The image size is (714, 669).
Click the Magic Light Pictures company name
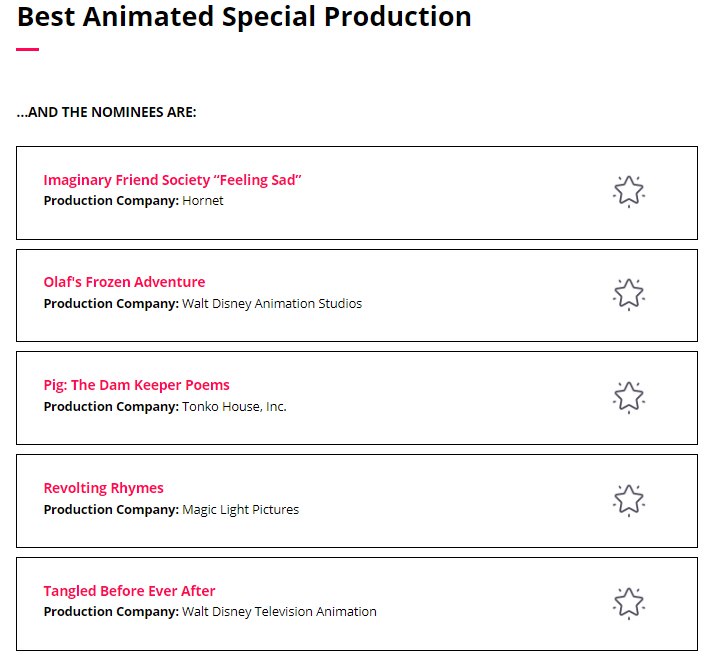240,510
